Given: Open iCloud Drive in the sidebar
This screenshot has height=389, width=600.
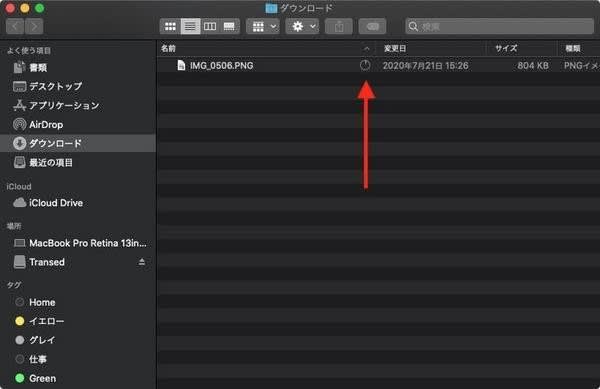Looking at the screenshot, I should point(78,203).
